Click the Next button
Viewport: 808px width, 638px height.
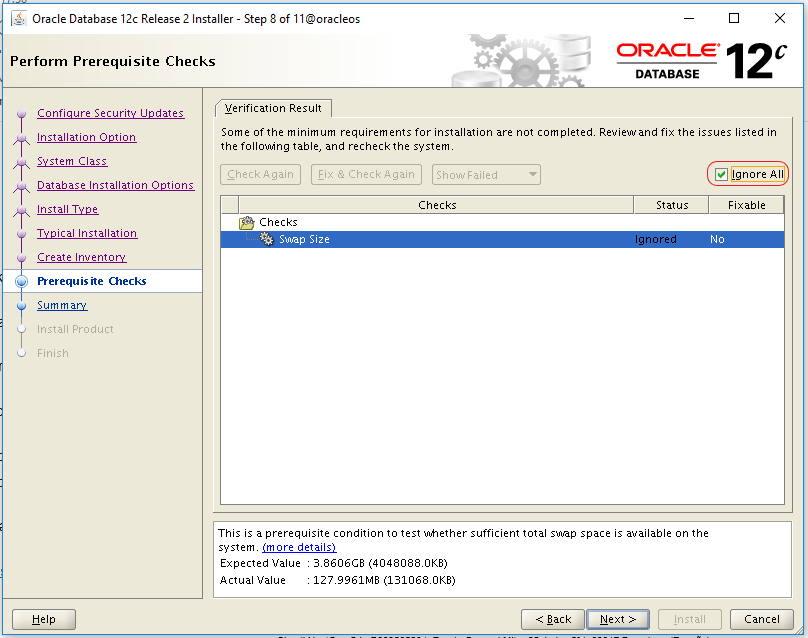pos(618,619)
